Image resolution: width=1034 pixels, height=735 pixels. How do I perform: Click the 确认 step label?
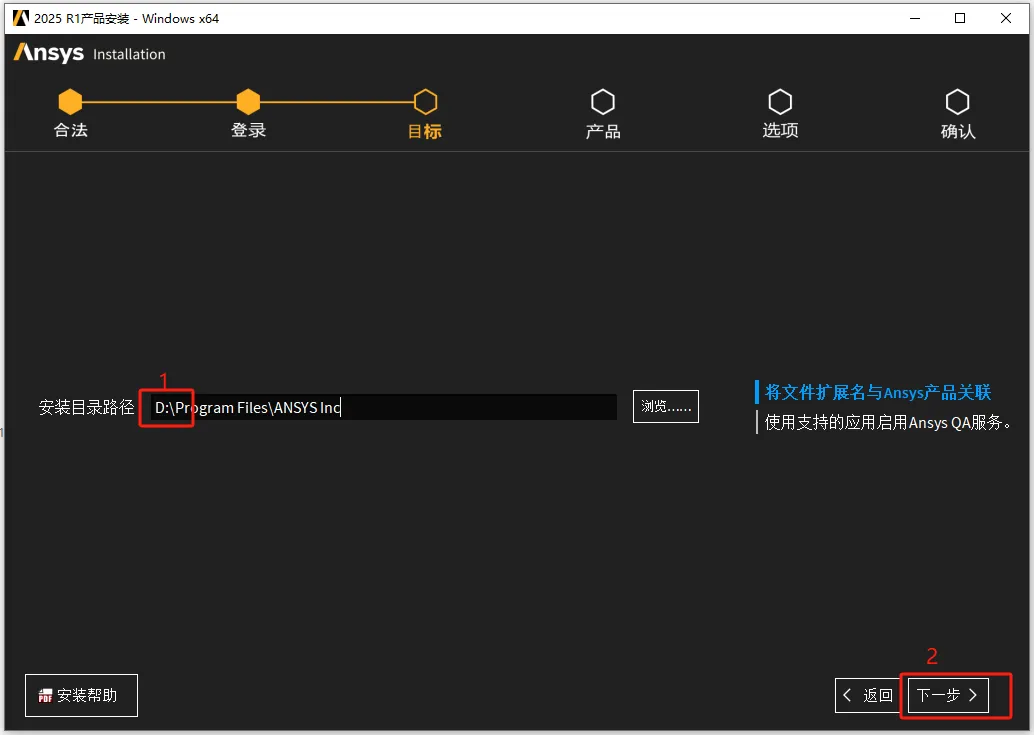[x=958, y=131]
